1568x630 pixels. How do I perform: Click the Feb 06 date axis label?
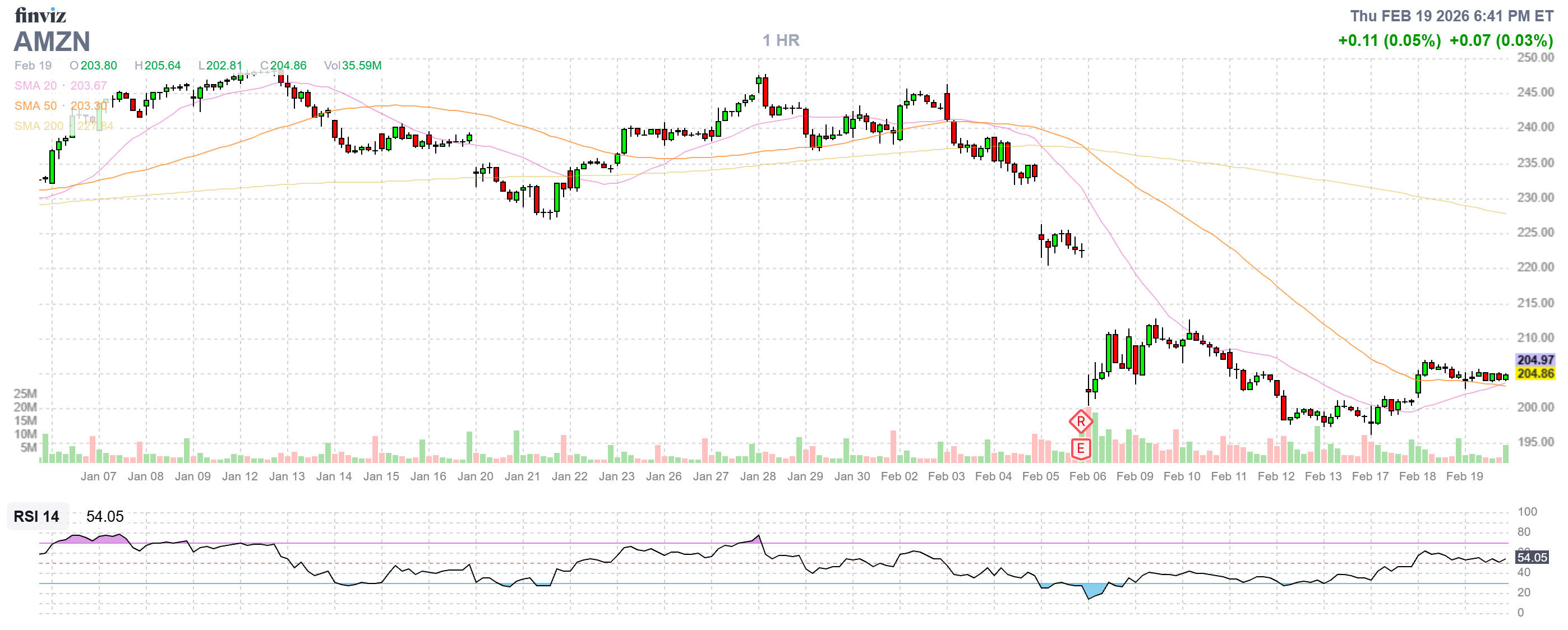coord(1087,476)
